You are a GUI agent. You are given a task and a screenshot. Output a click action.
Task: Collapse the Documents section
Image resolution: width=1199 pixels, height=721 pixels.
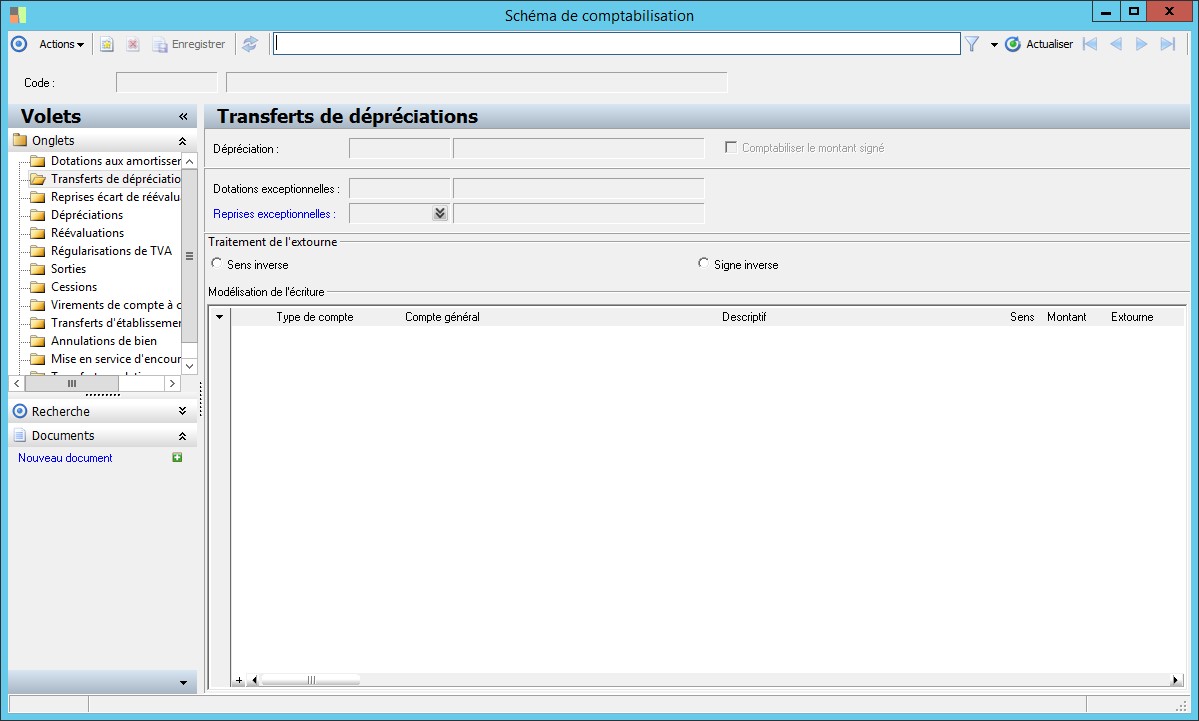(182, 436)
